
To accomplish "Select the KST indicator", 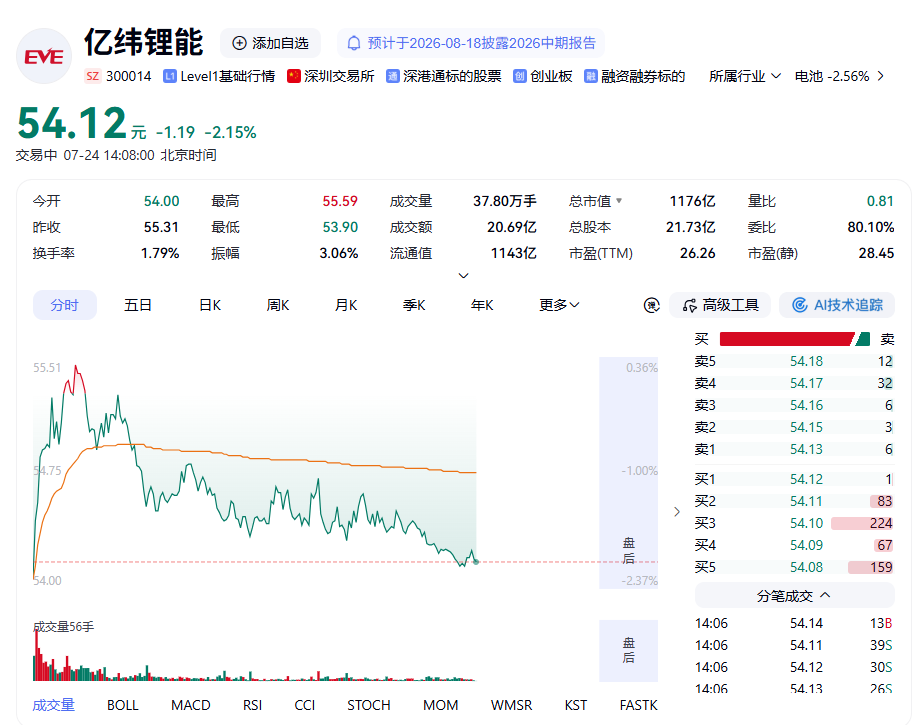I will (x=576, y=705).
